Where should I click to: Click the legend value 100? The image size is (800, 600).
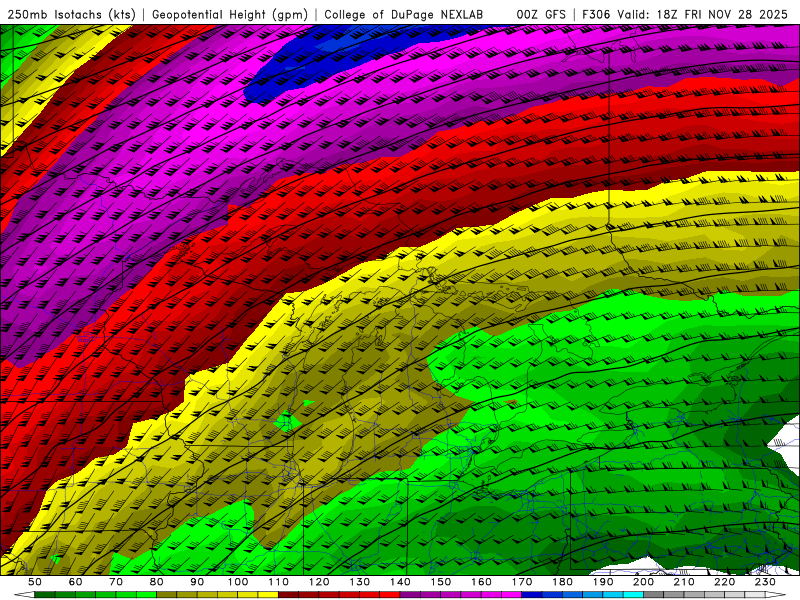(238, 582)
